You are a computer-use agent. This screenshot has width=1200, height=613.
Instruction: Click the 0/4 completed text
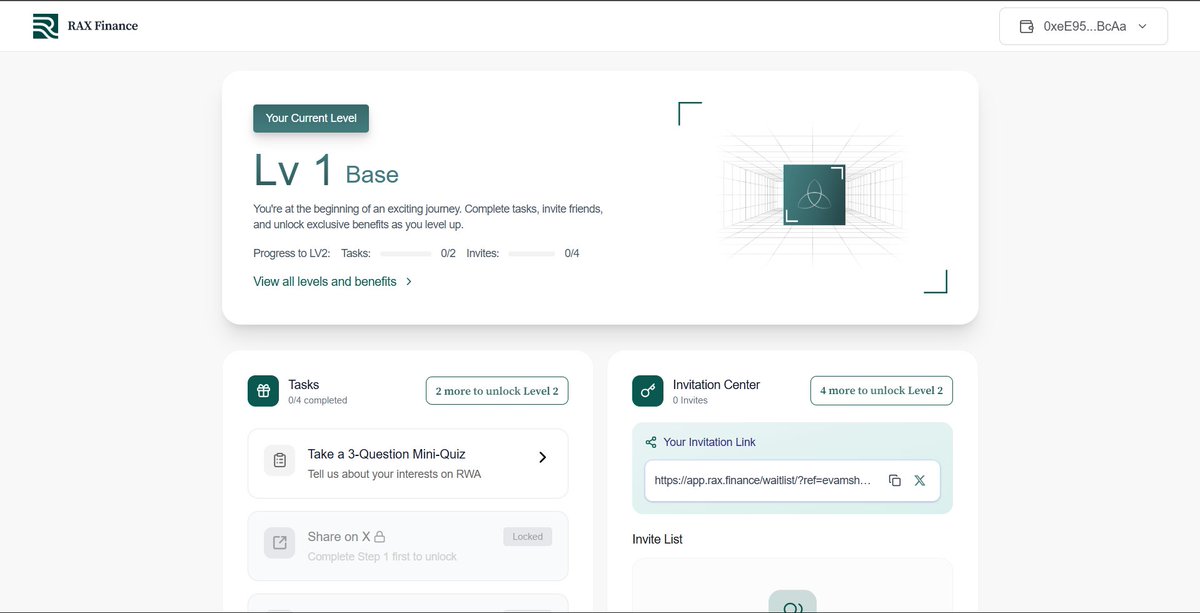point(318,400)
